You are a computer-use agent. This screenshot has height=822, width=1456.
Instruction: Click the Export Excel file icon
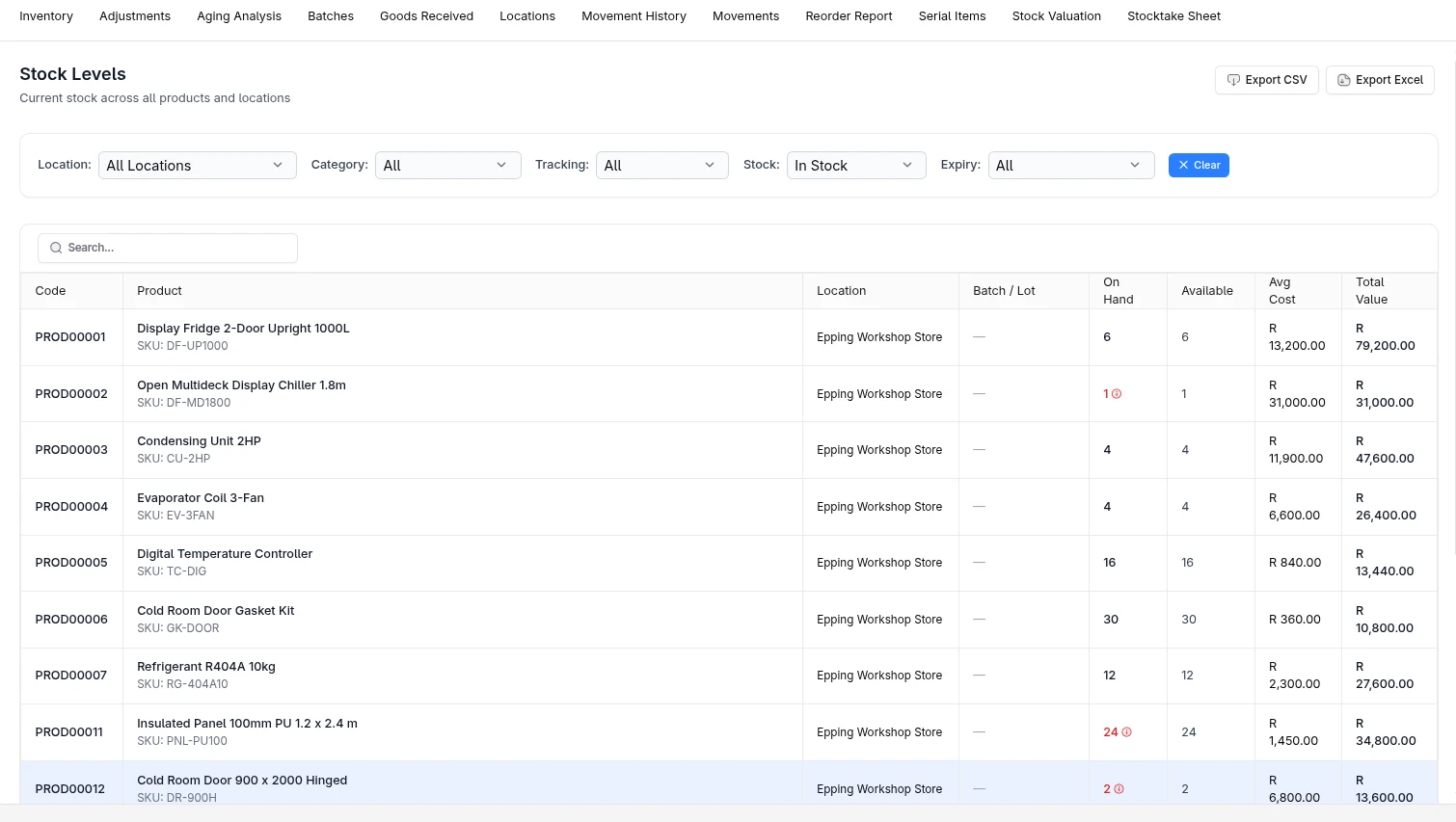coord(1343,80)
